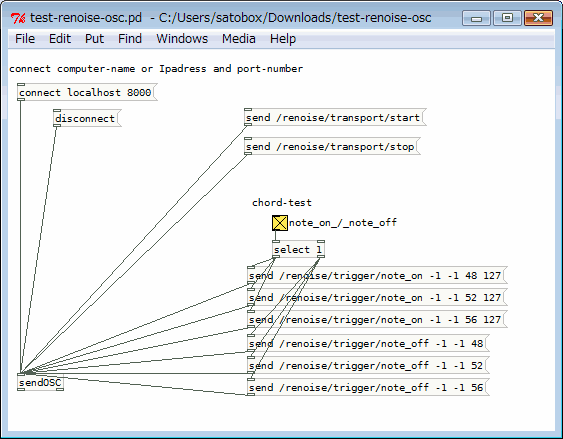The height and width of the screenshot is (439, 563).
Task: Open the Edit menu
Action: coord(60,38)
